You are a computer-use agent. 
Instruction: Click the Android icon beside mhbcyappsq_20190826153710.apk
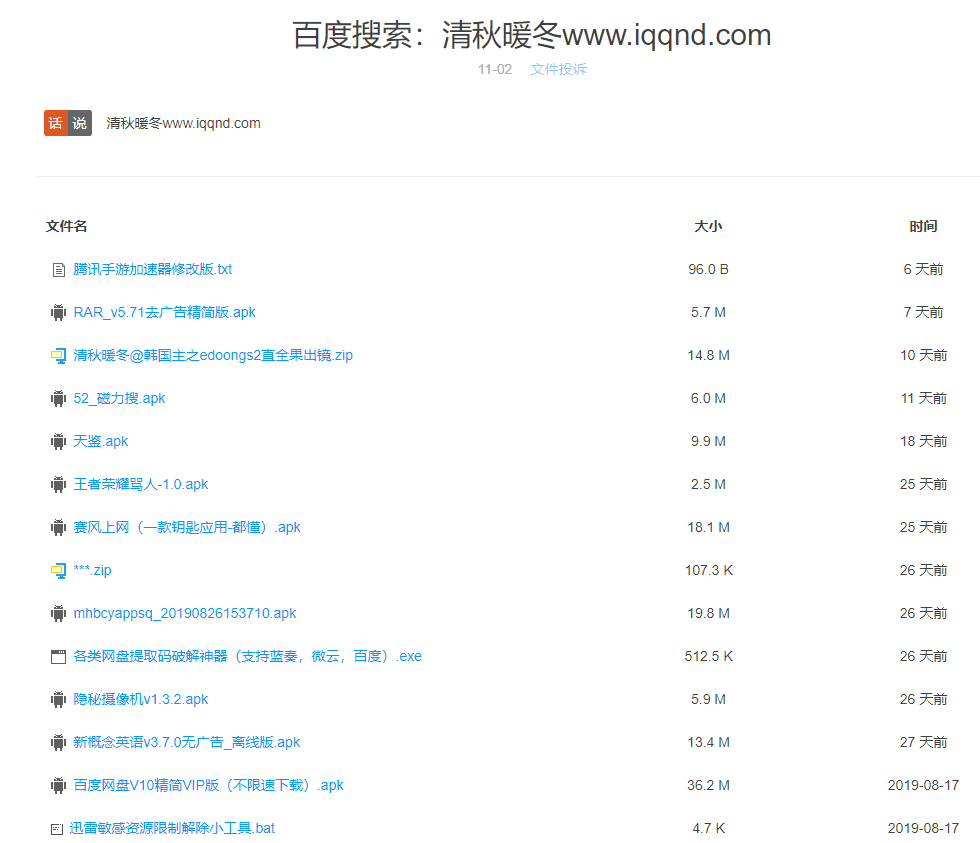(58, 614)
